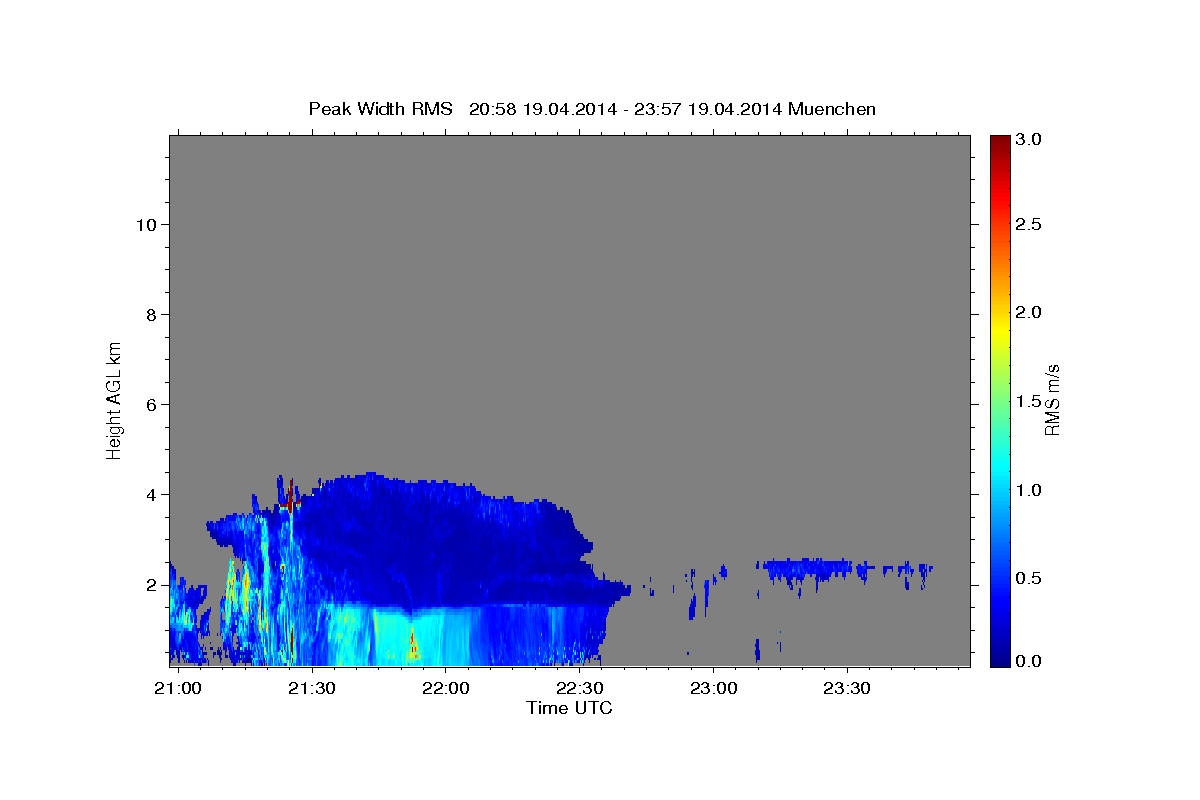The height and width of the screenshot is (800, 1200).
Task: Click the "Height AGL km" y-axis label
Action: pyautogui.click(x=114, y=400)
